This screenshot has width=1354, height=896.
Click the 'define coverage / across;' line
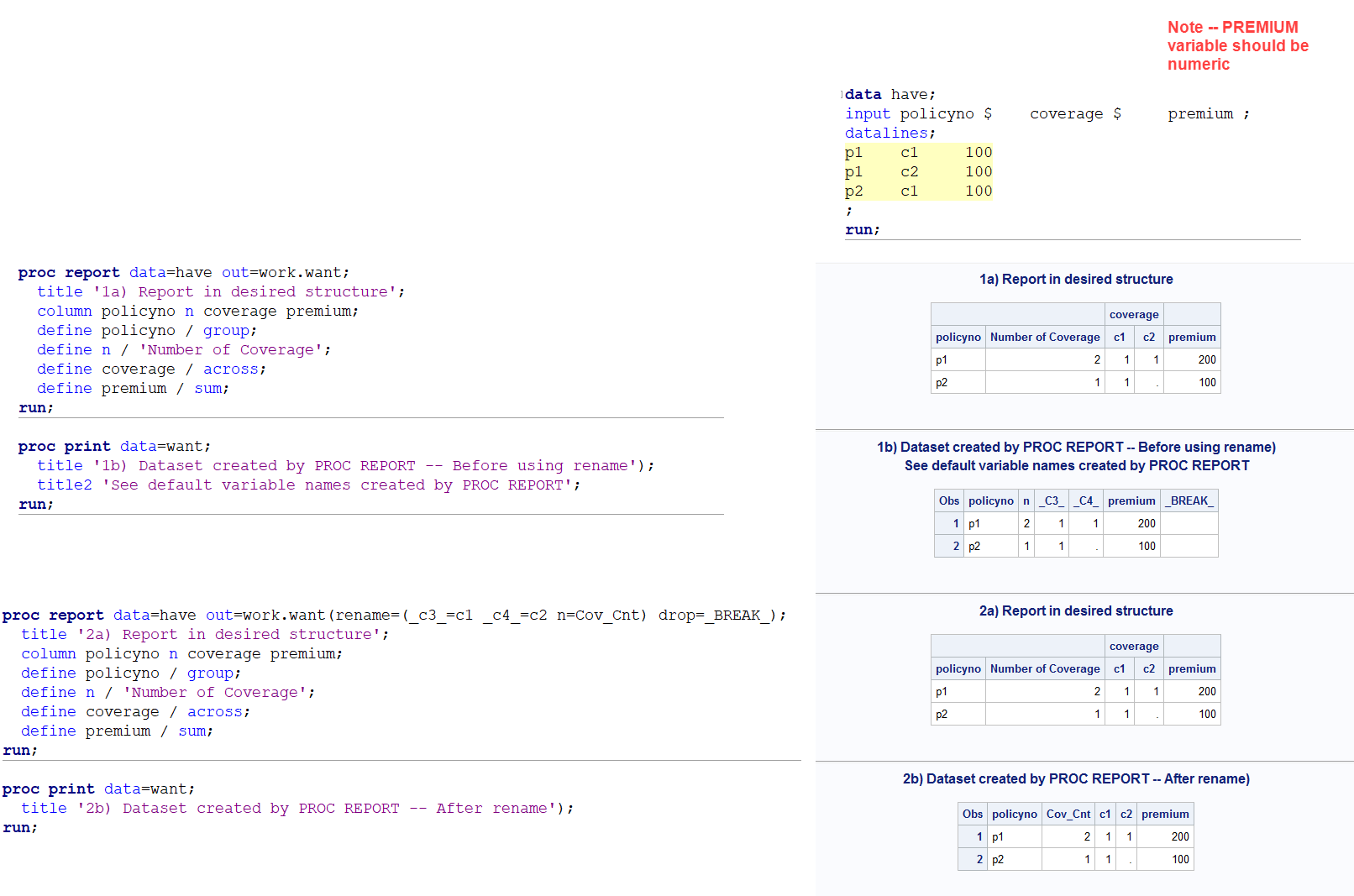[151, 369]
